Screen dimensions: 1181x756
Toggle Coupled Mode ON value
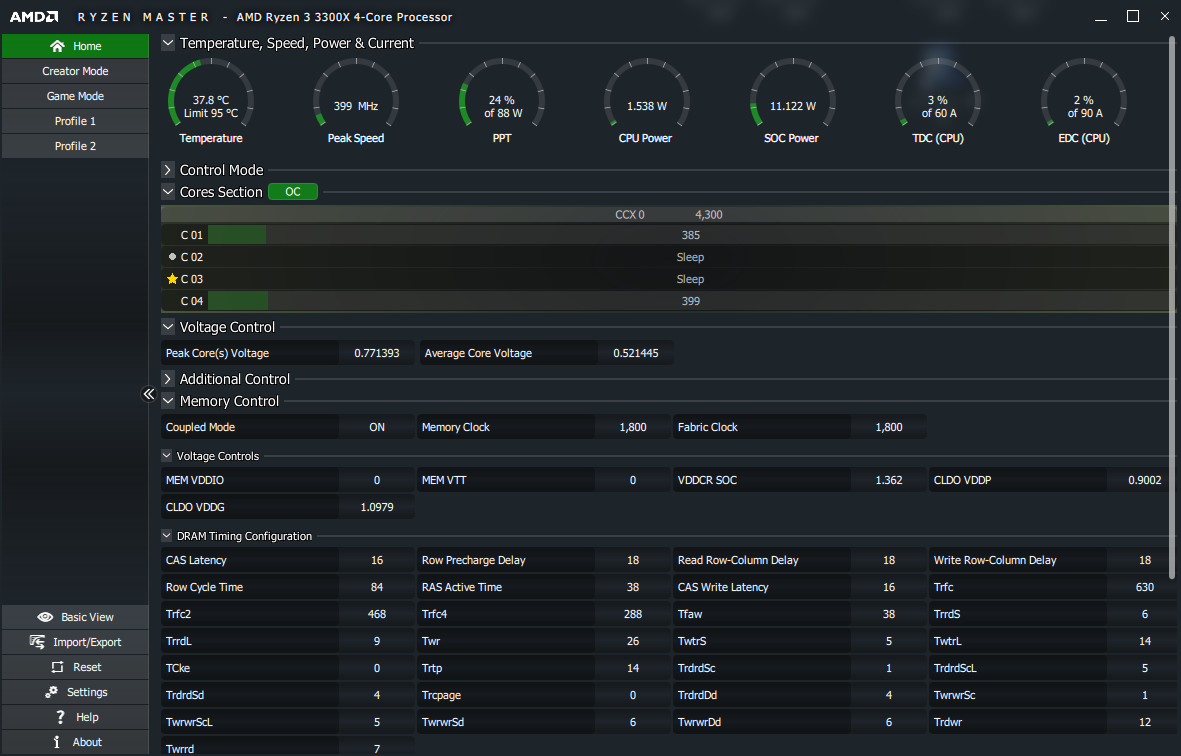click(377, 427)
